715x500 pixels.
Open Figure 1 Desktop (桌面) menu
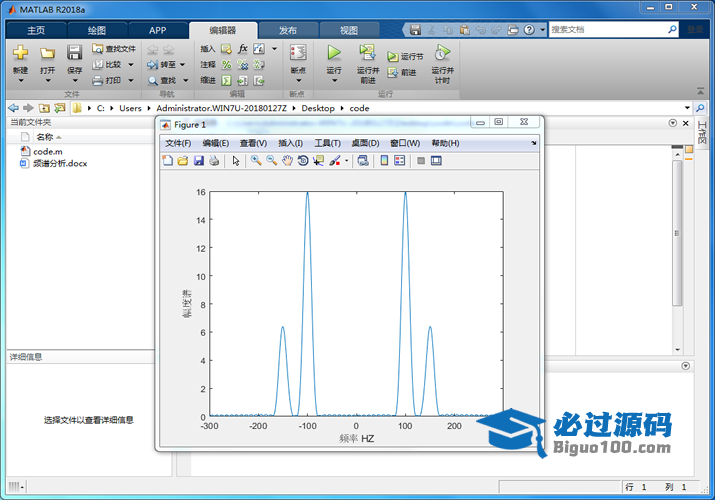click(x=365, y=143)
